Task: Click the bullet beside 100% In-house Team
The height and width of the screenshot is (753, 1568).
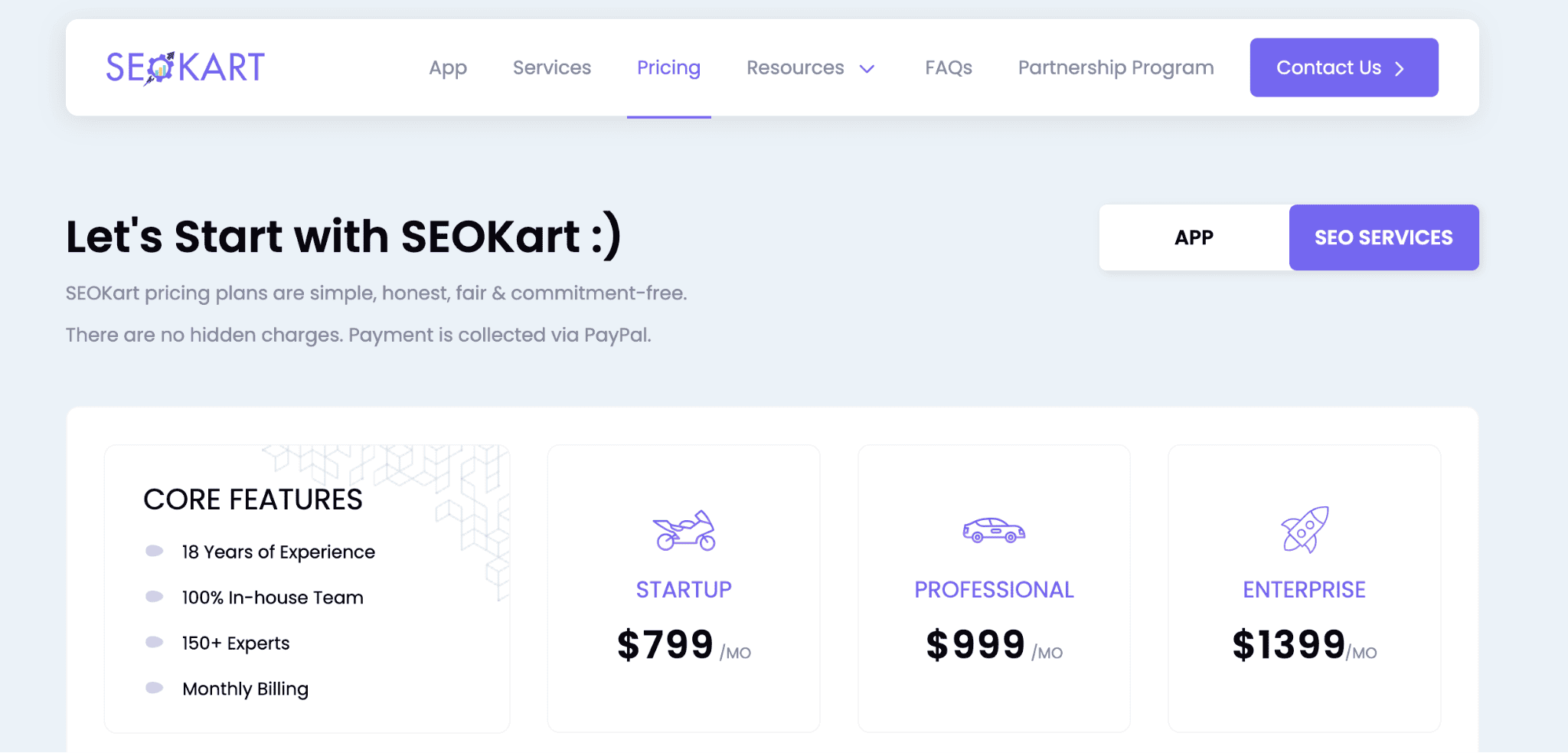Action: pos(154,597)
